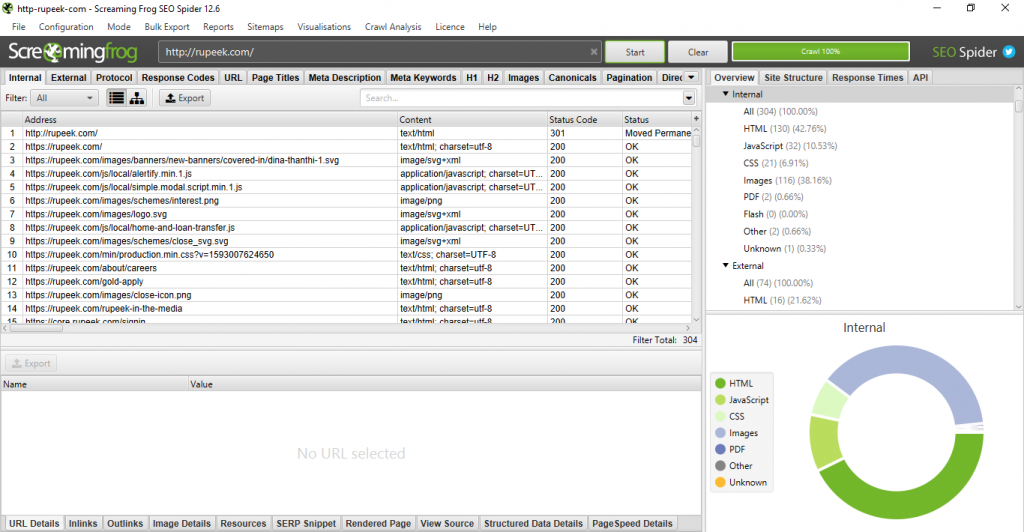Click the plus column add icon
The height and width of the screenshot is (532, 1024).
coord(696,119)
